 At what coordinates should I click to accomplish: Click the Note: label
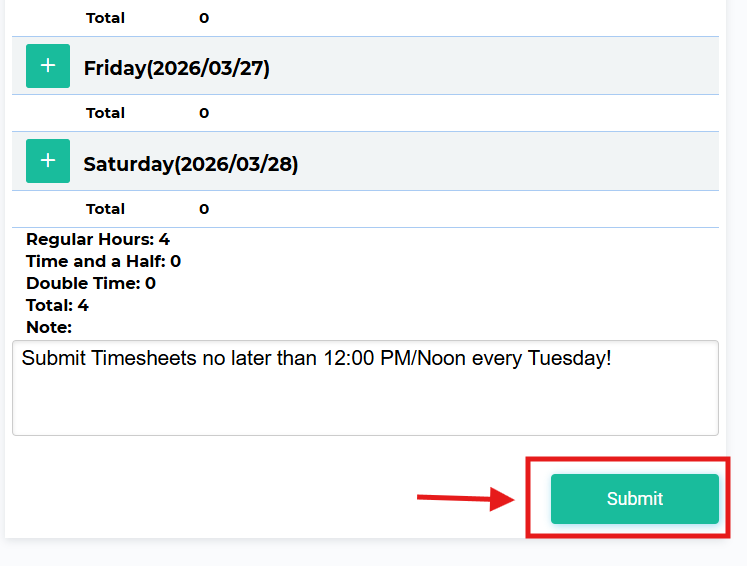pos(49,327)
